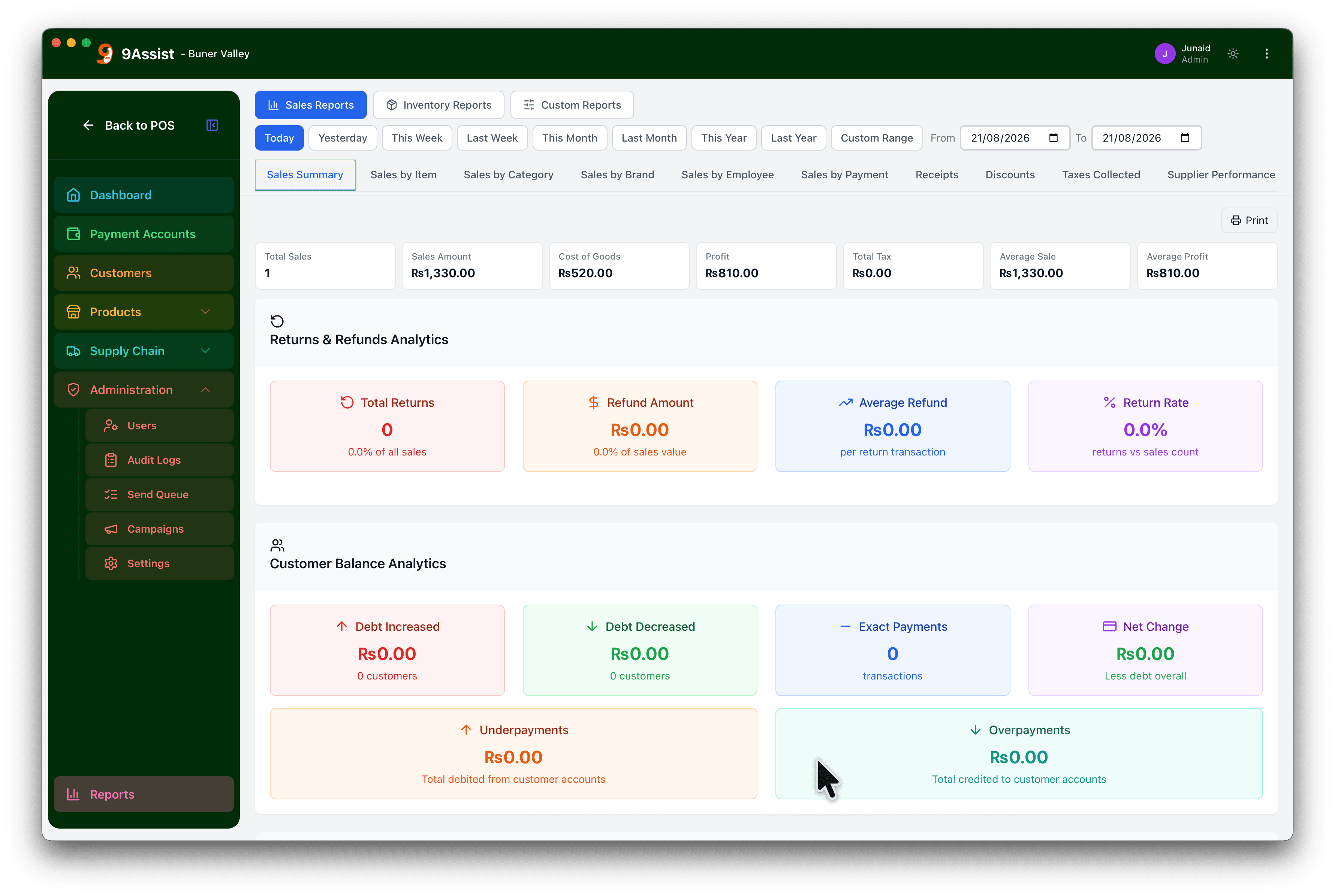Click the Underpayments card
This screenshot has height=896, width=1335.
pyautogui.click(x=513, y=754)
